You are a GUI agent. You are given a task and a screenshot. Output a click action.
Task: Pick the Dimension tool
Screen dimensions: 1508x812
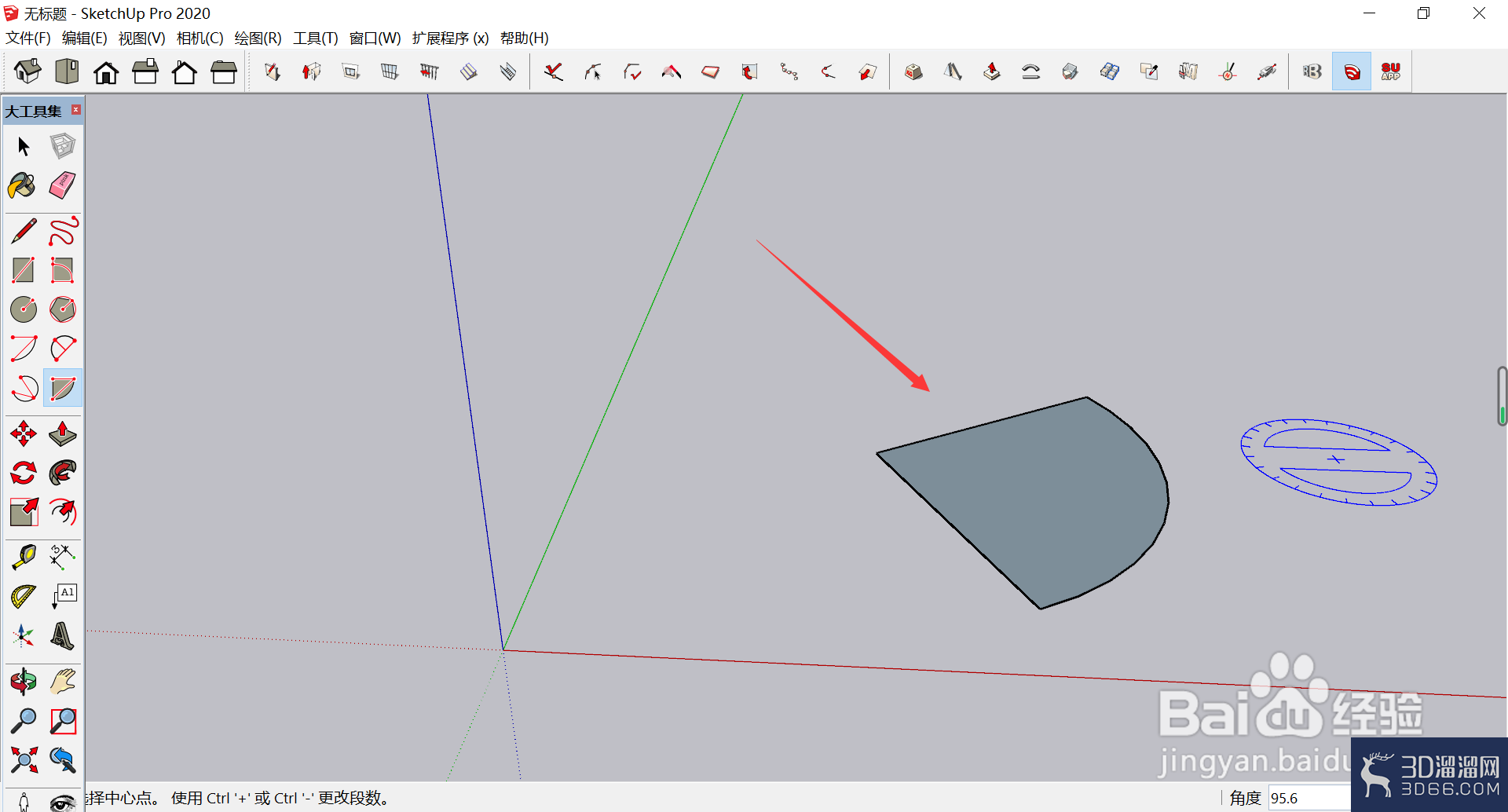point(63,558)
